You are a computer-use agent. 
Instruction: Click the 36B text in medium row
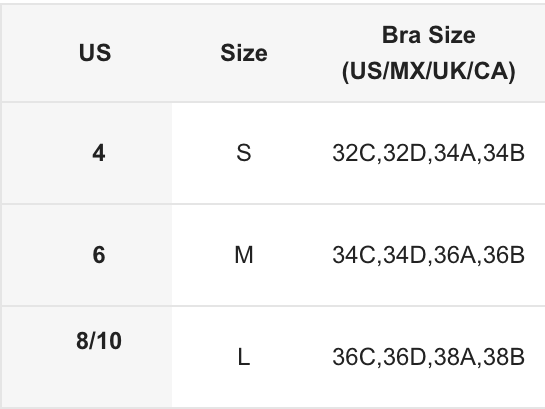click(x=504, y=255)
